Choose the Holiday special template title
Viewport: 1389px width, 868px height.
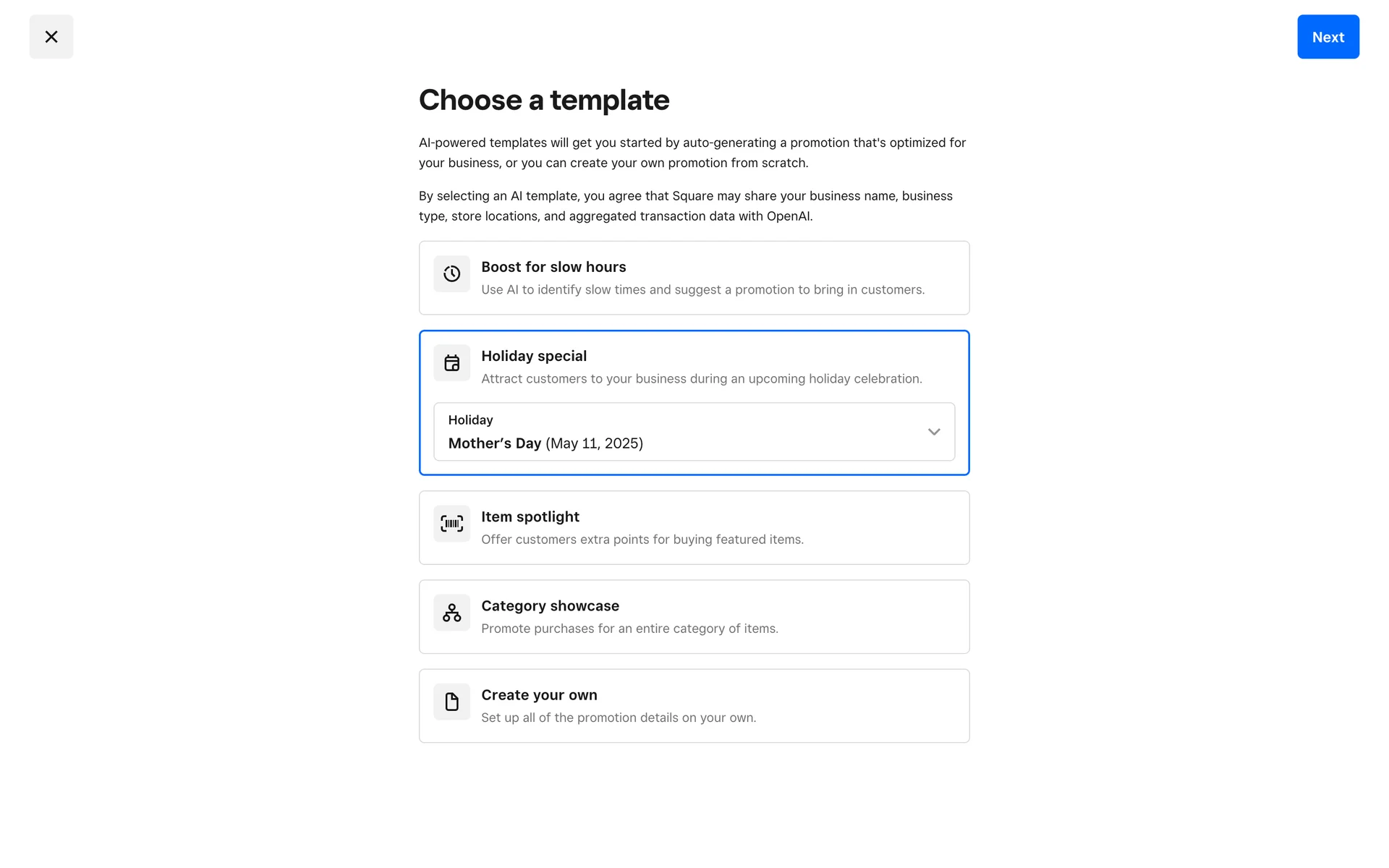[x=534, y=356]
